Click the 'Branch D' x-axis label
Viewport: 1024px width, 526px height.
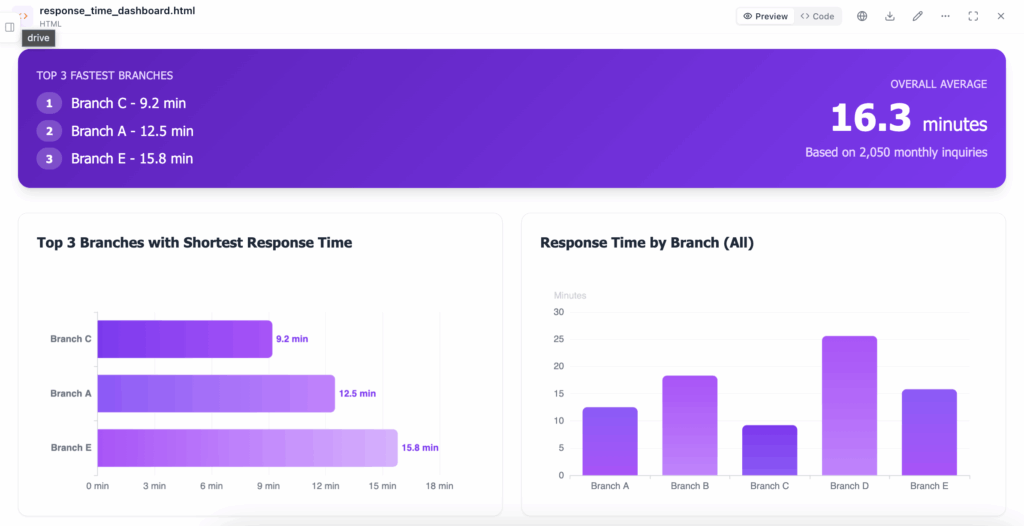pos(850,486)
